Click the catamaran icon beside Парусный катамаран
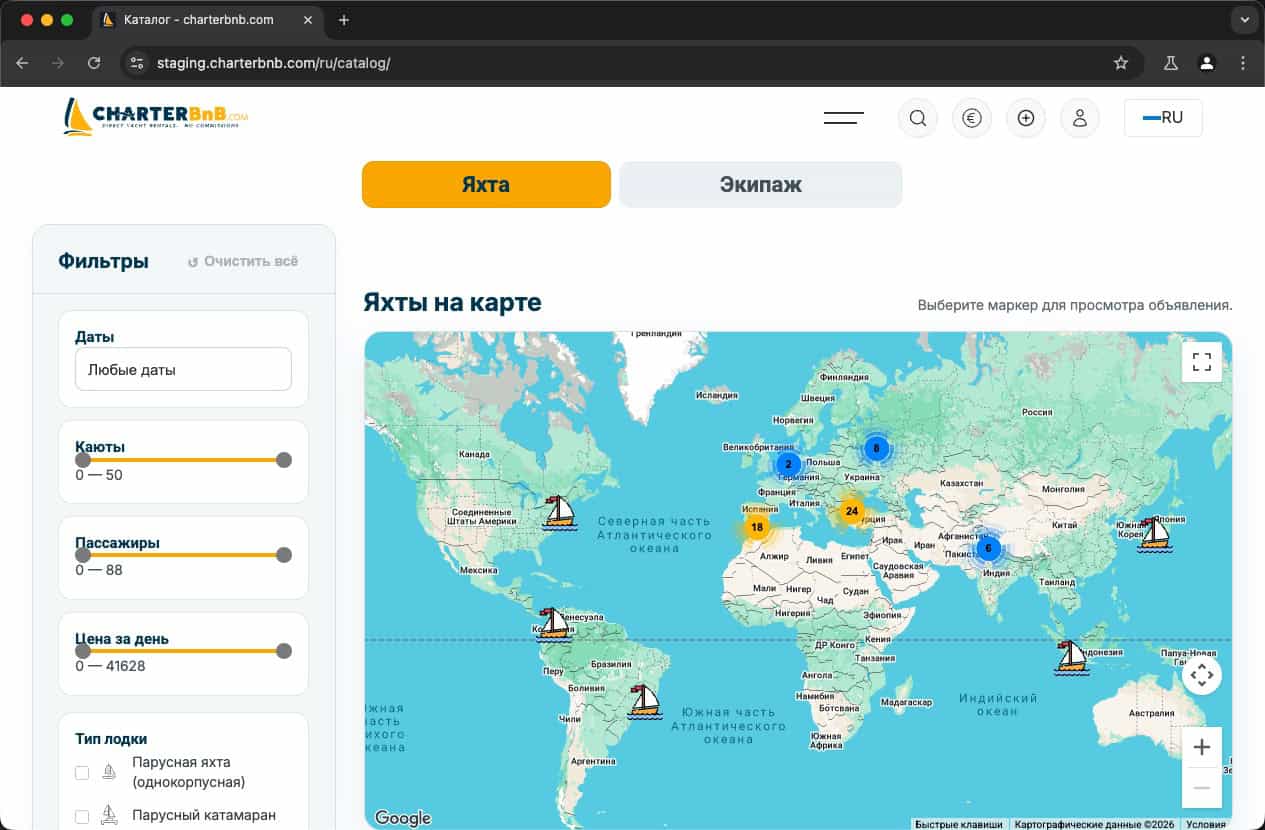Image resolution: width=1265 pixels, height=830 pixels. click(110, 816)
